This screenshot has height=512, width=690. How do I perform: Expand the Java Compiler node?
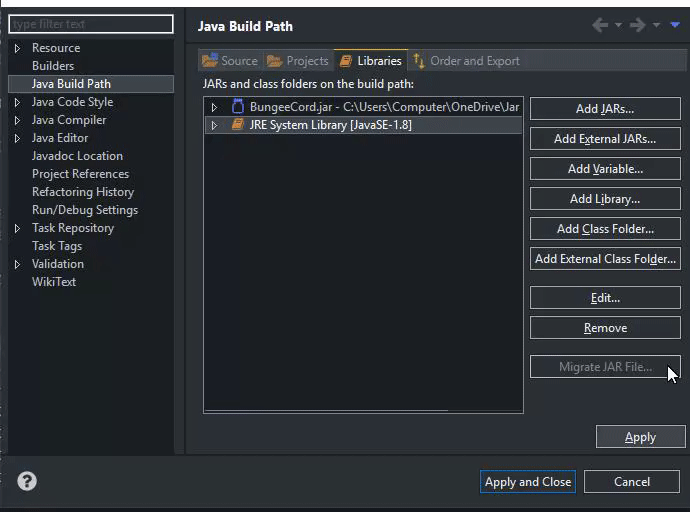[x=17, y=120]
